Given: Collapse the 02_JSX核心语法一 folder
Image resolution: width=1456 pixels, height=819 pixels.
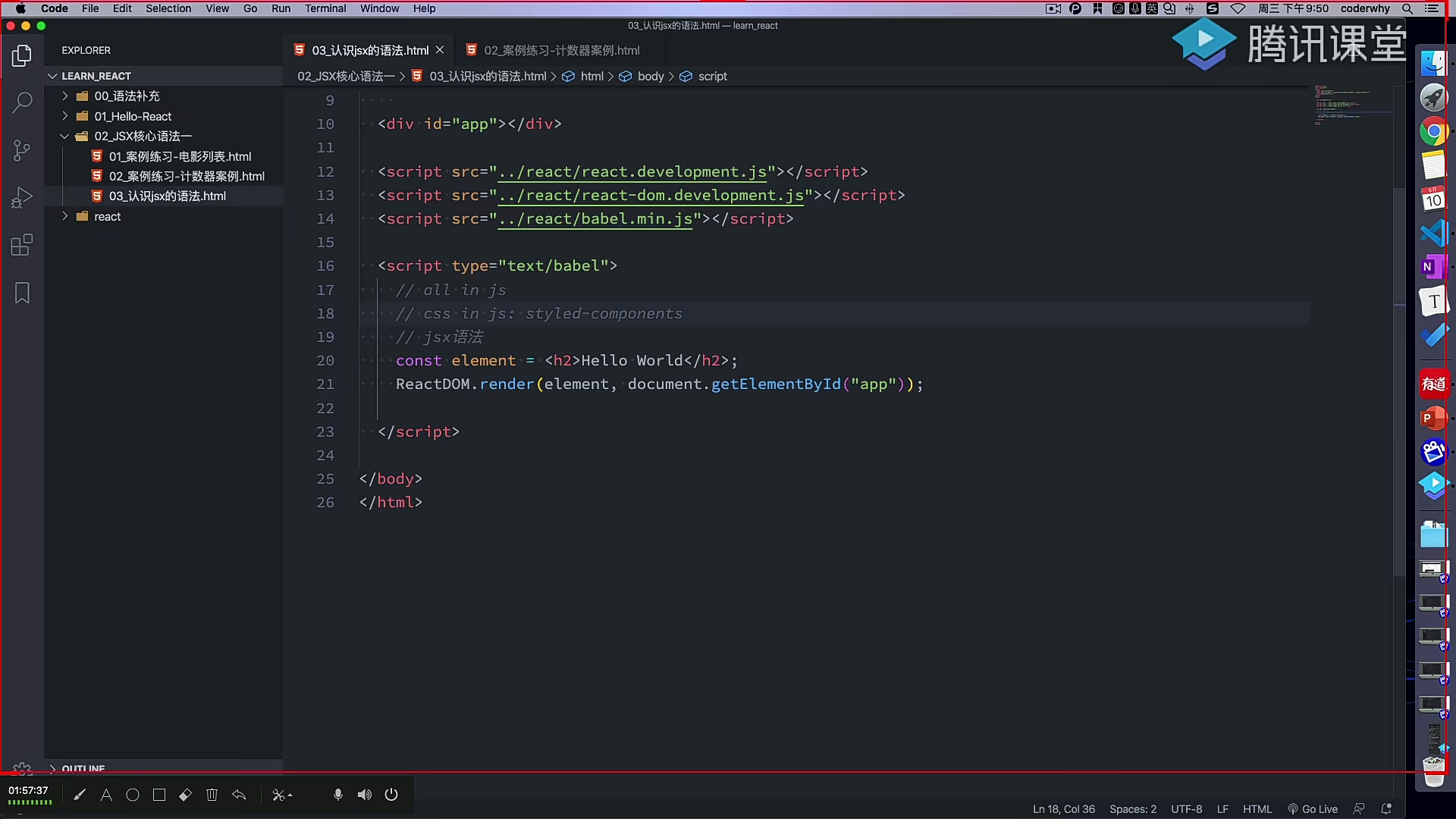Looking at the screenshot, I should (x=163, y=136).
